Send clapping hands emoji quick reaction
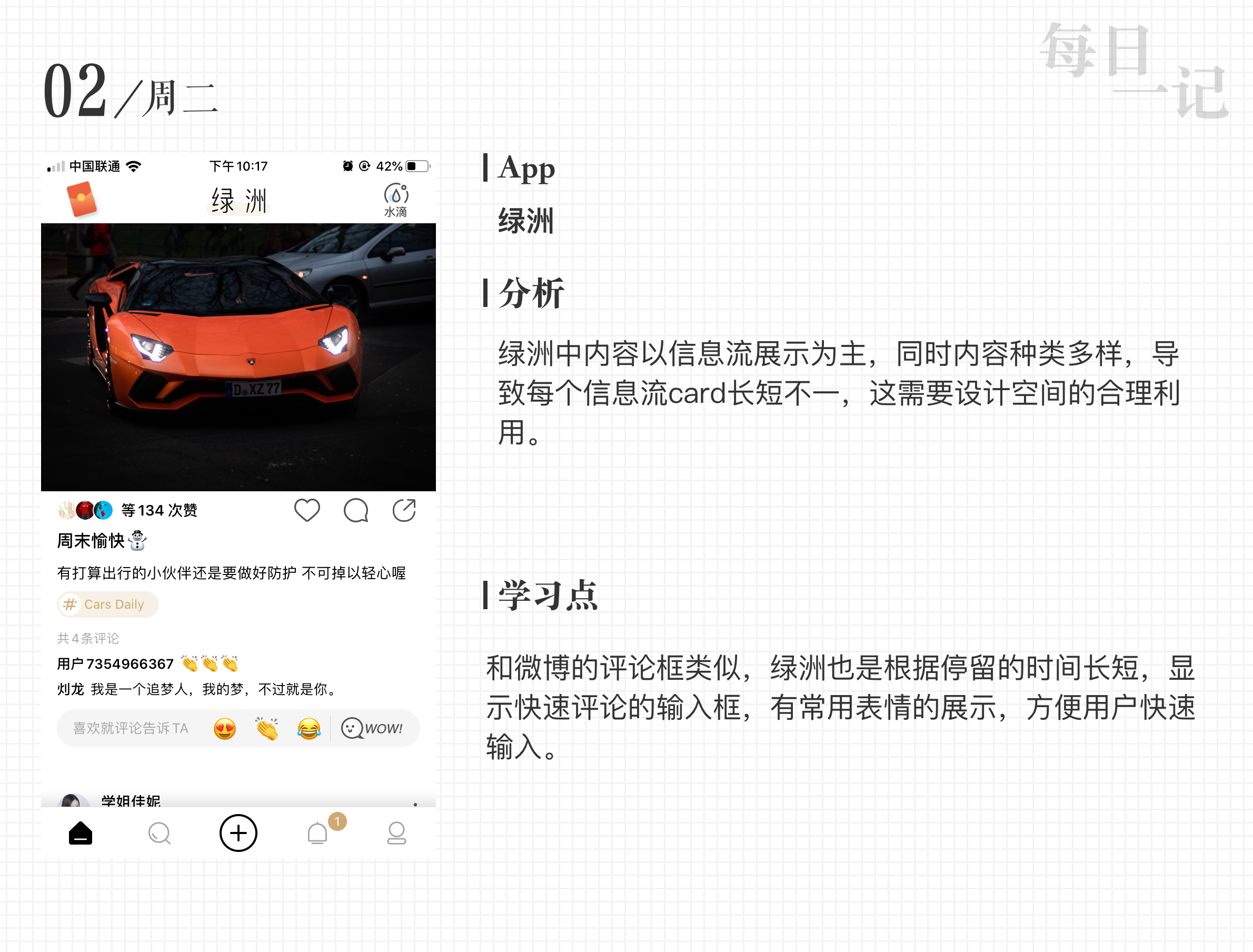Screen dimensions: 1253x952 [267, 728]
